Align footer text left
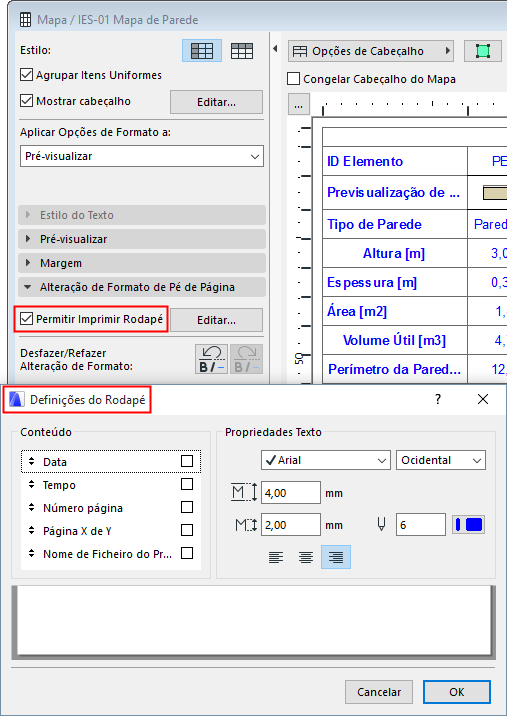507x716 pixels. tap(276, 557)
